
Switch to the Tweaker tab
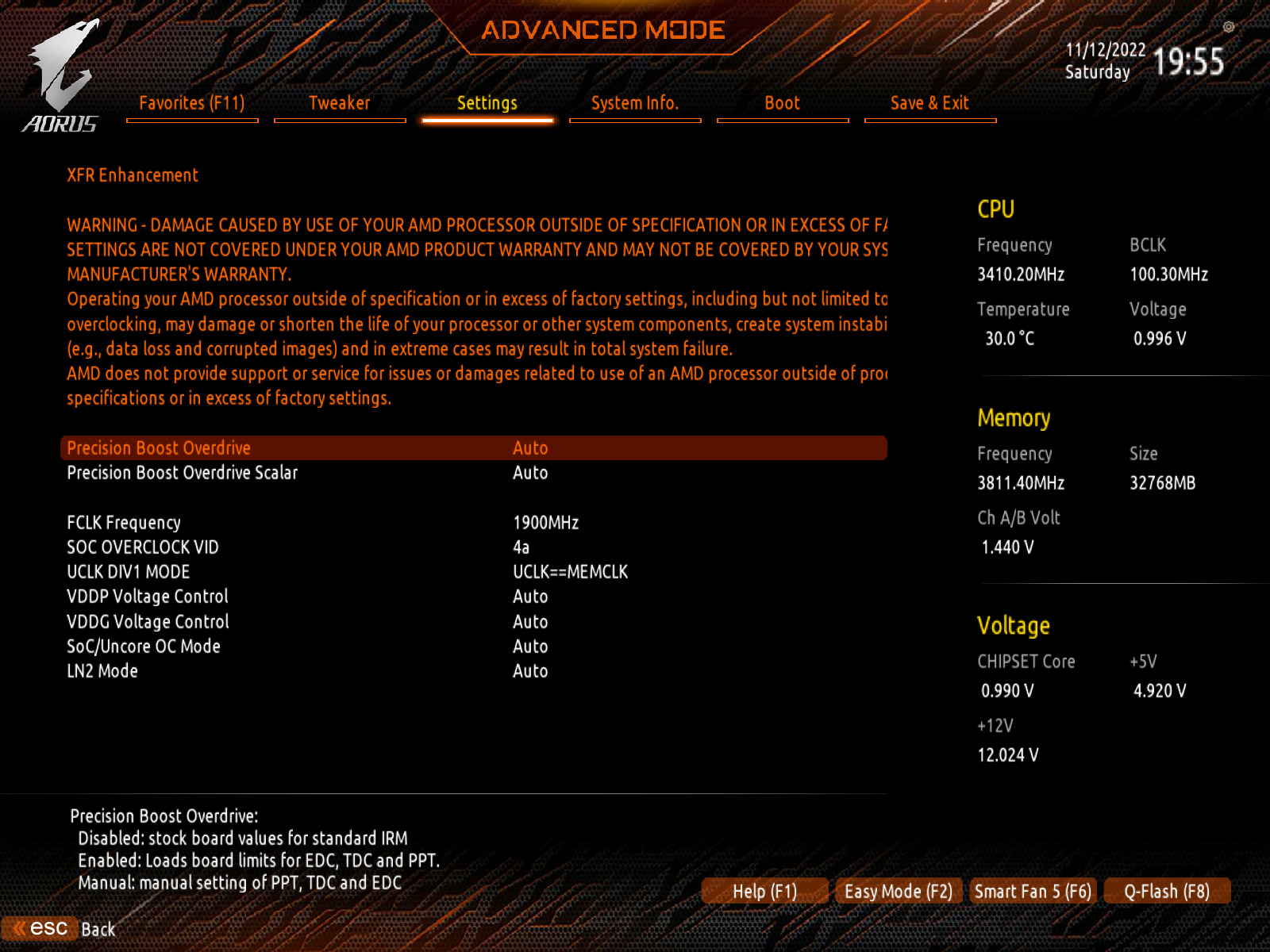point(340,104)
